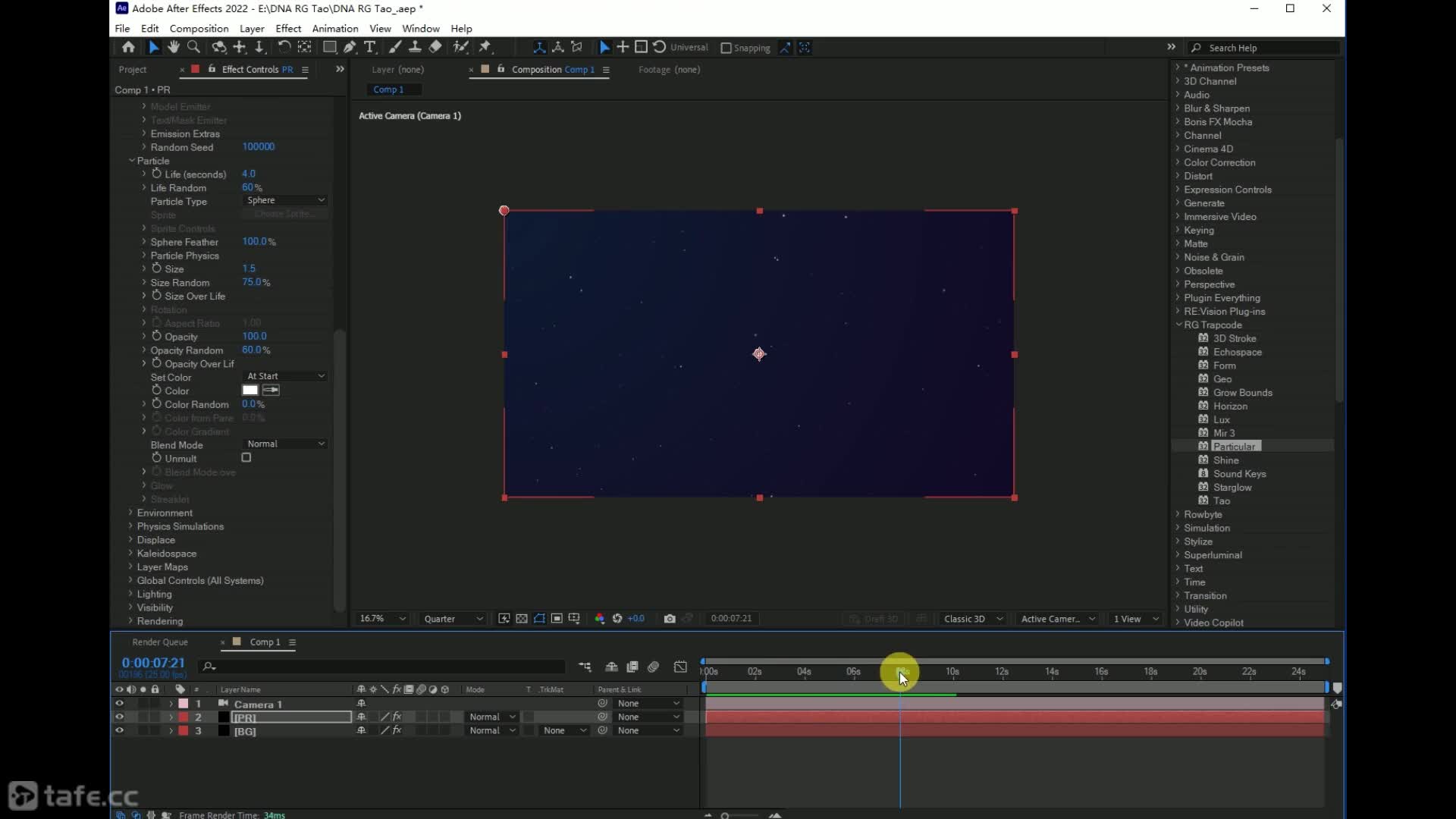Select the Hand tool

174,47
